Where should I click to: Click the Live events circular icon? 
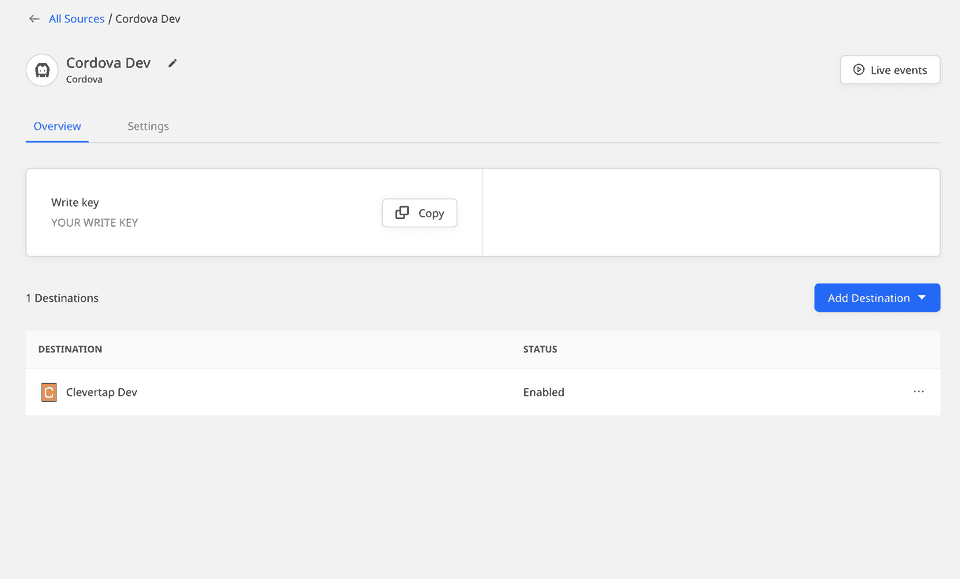click(858, 69)
